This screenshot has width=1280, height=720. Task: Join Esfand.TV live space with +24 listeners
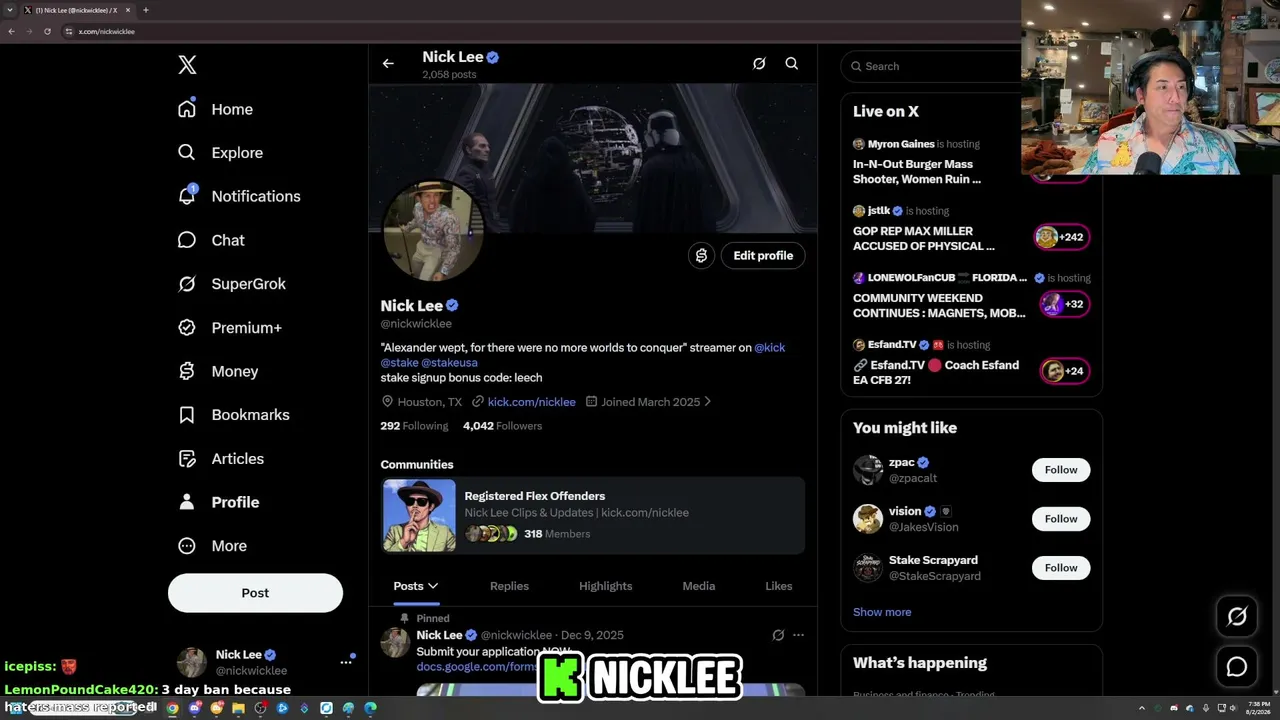(x=1064, y=371)
